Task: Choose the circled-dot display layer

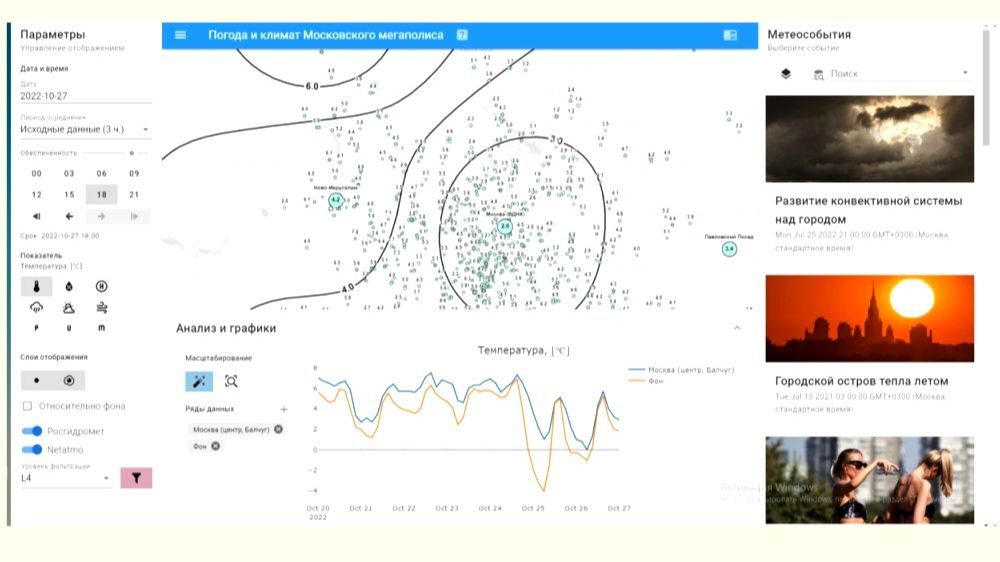Action: pos(69,381)
